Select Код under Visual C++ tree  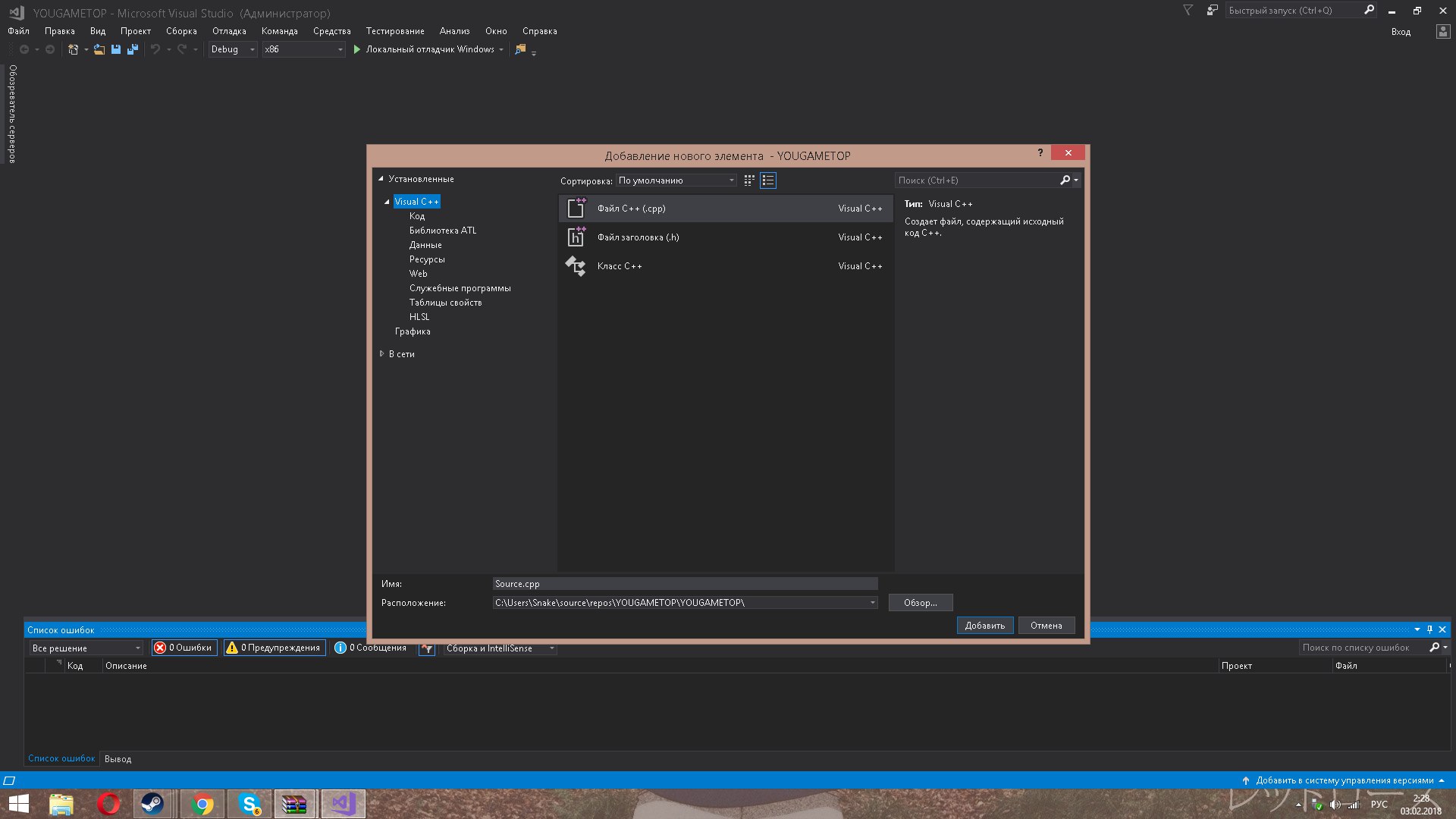tap(417, 216)
